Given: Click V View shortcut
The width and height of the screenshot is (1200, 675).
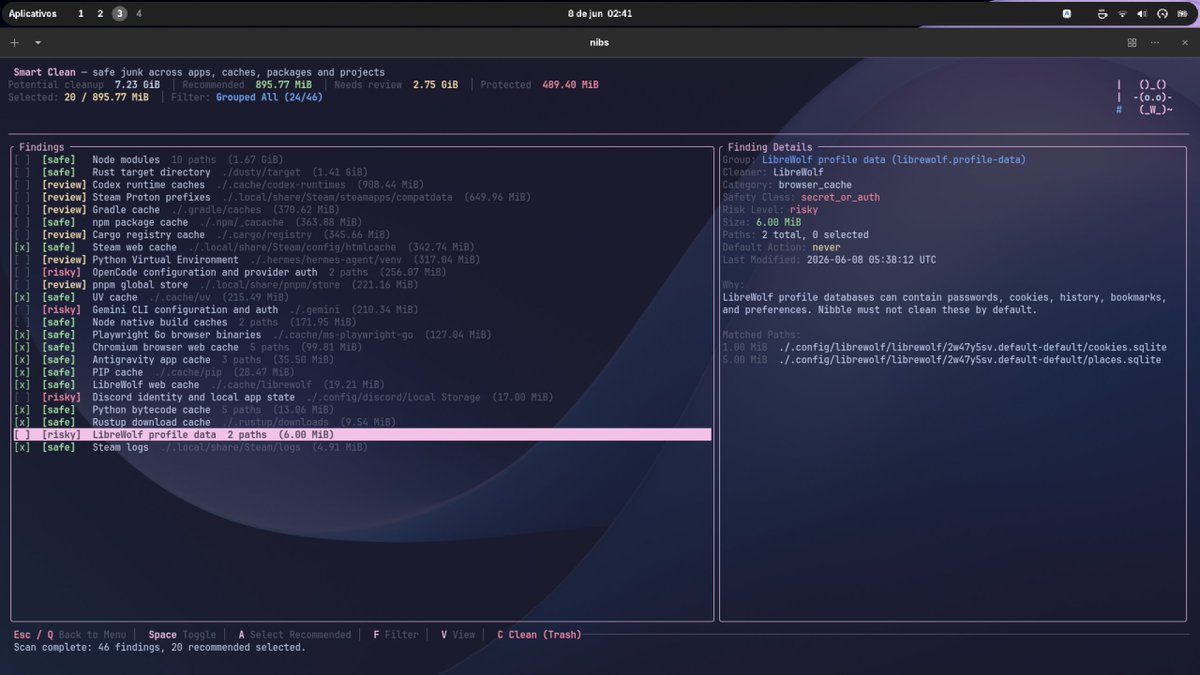Looking at the screenshot, I should (458, 635).
